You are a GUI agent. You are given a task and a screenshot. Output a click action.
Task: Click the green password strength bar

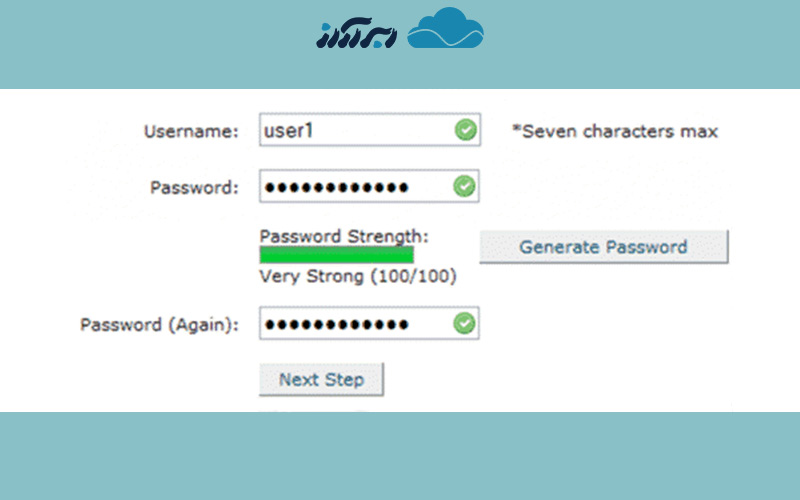pyautogui.click(x=336, y=255)
